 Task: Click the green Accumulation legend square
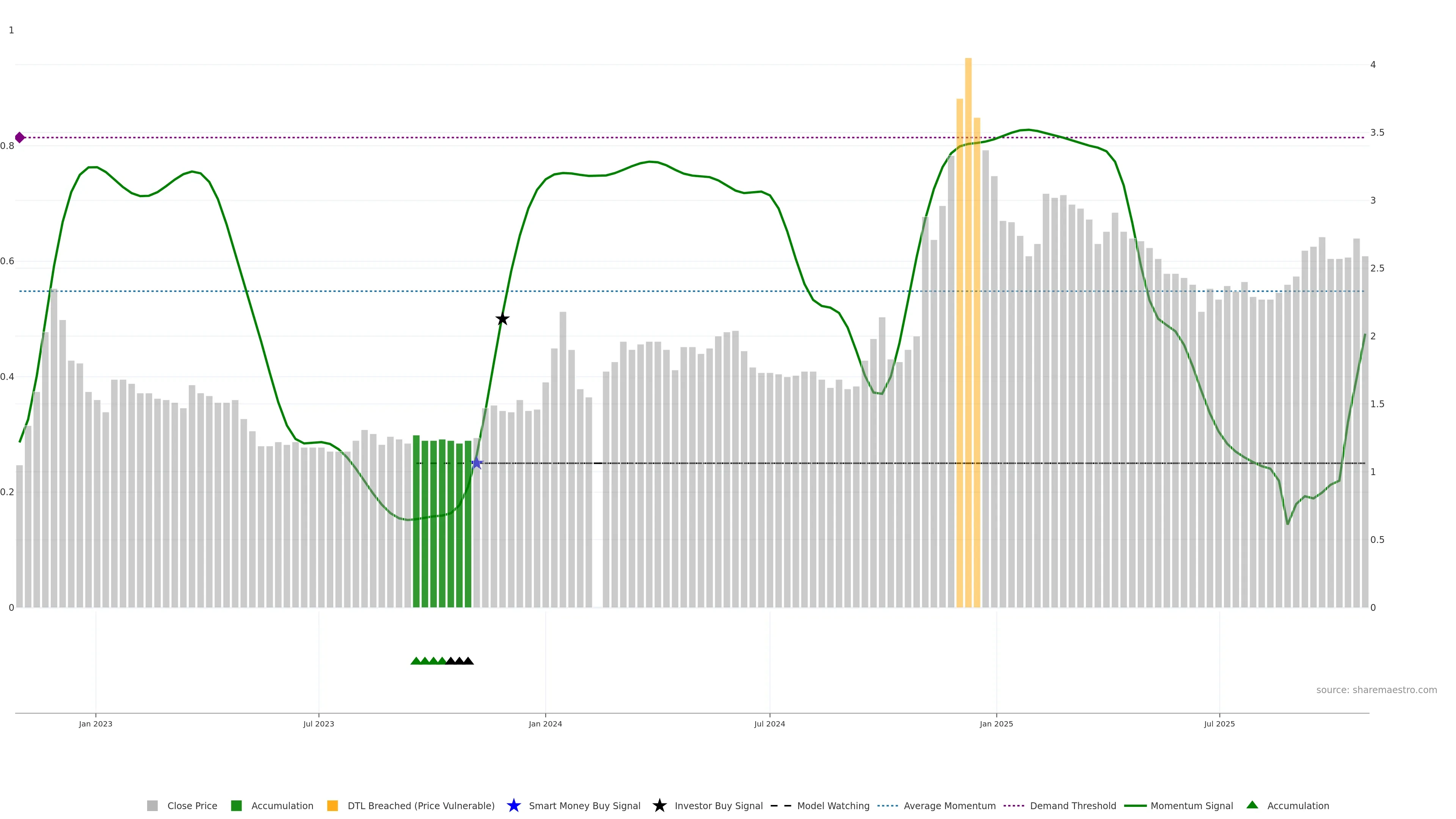pos(236,805)
